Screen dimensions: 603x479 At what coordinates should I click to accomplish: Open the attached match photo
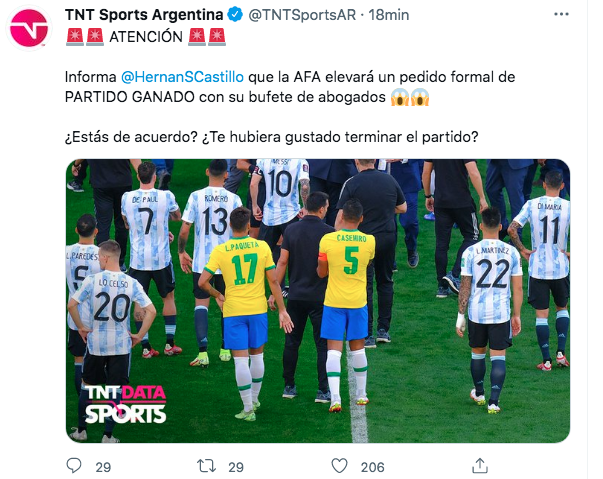(x=318, y=301)
